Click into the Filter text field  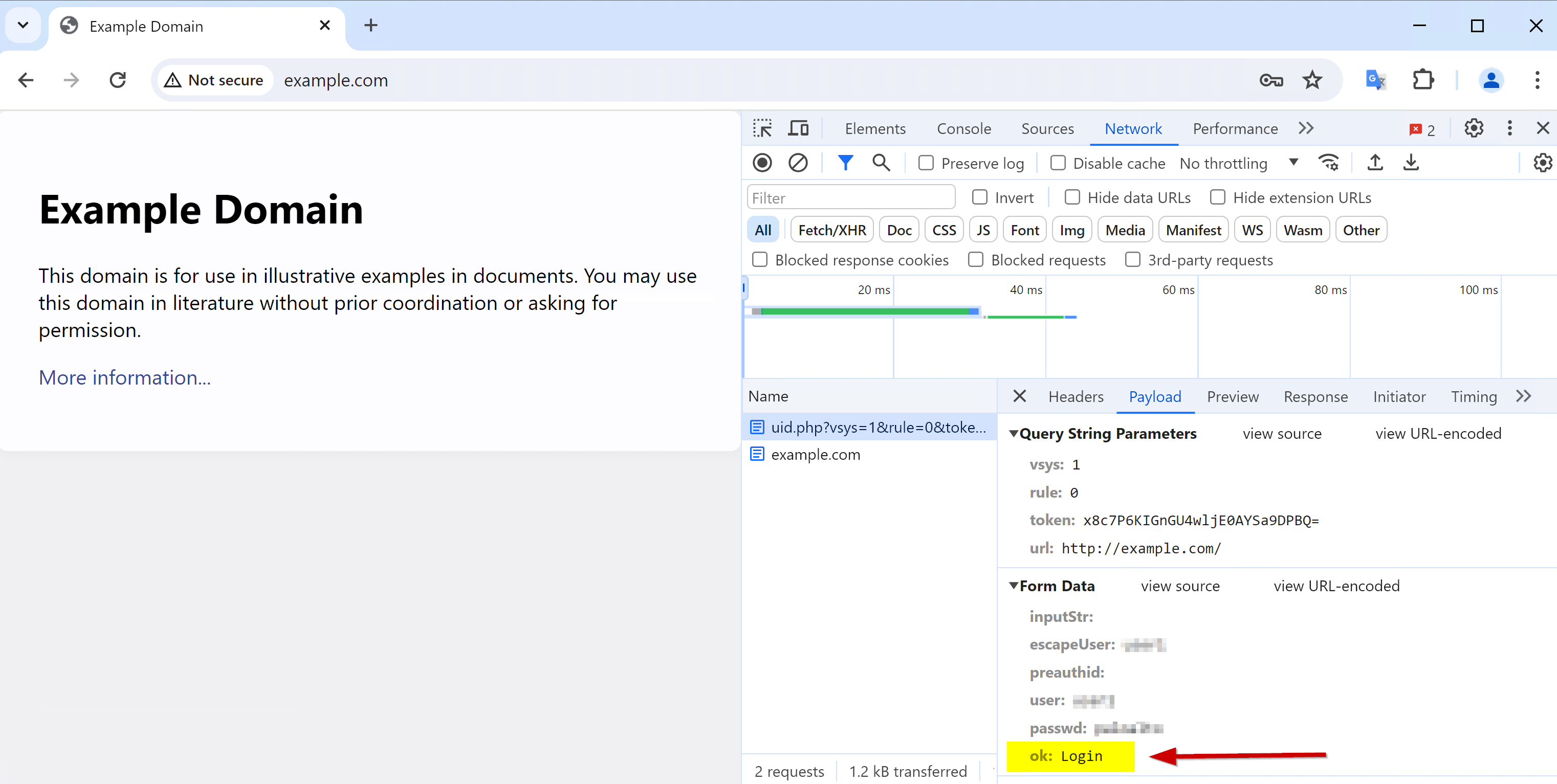coord(850,198)
